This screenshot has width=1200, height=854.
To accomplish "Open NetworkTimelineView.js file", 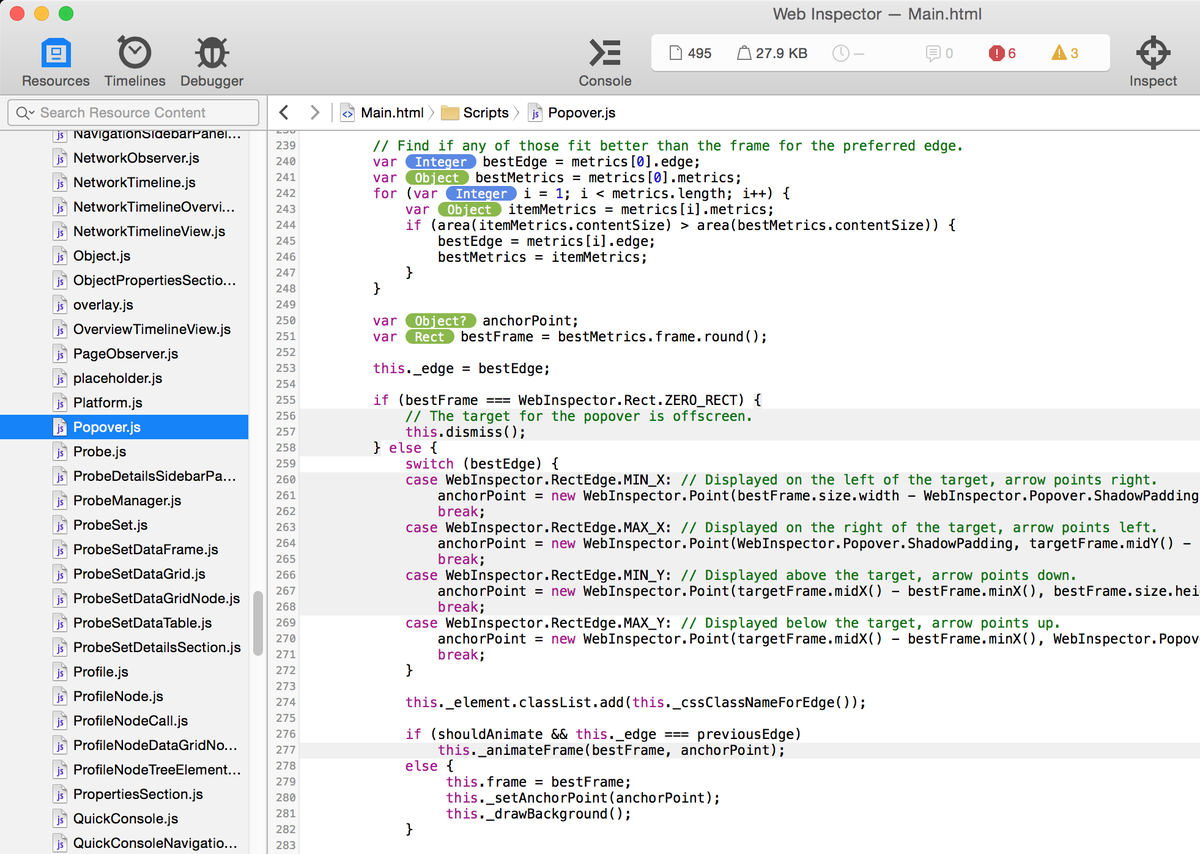I will [x=124, y=231].
